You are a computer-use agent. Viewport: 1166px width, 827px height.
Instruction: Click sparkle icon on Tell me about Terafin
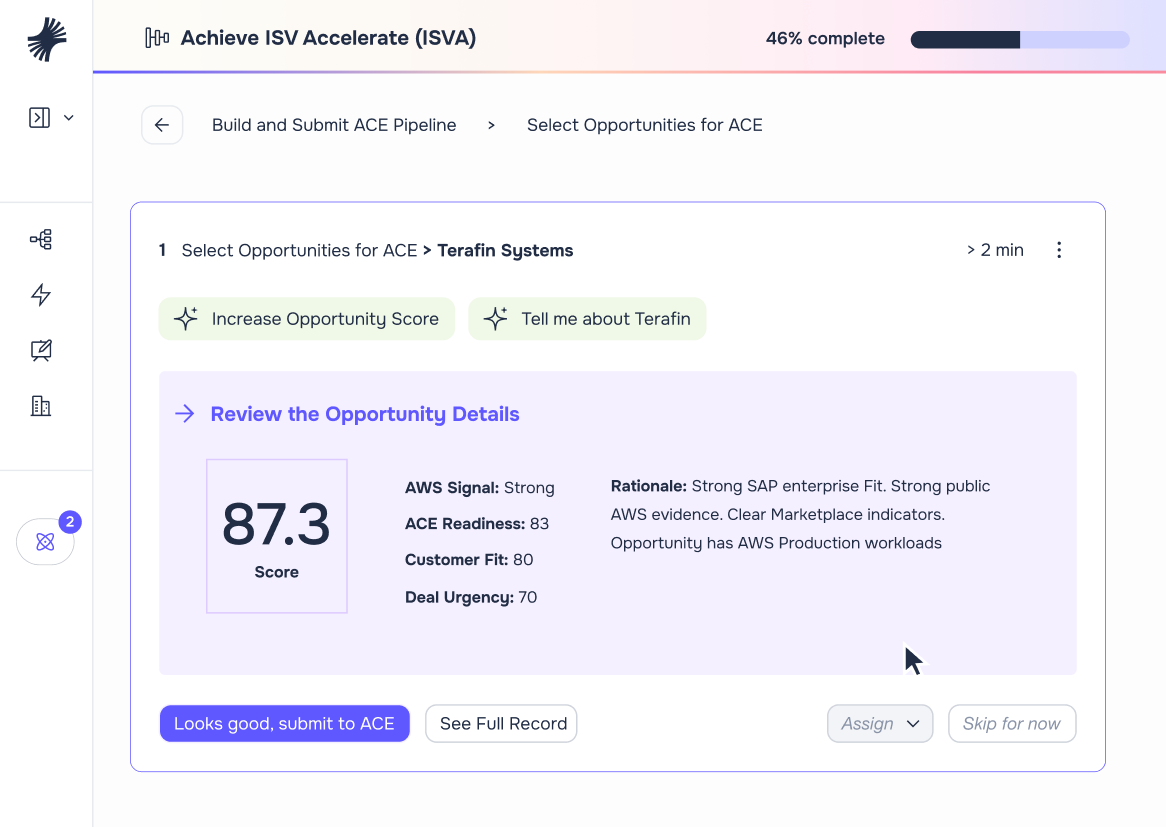pyautogui.click(x=495, y=318)
